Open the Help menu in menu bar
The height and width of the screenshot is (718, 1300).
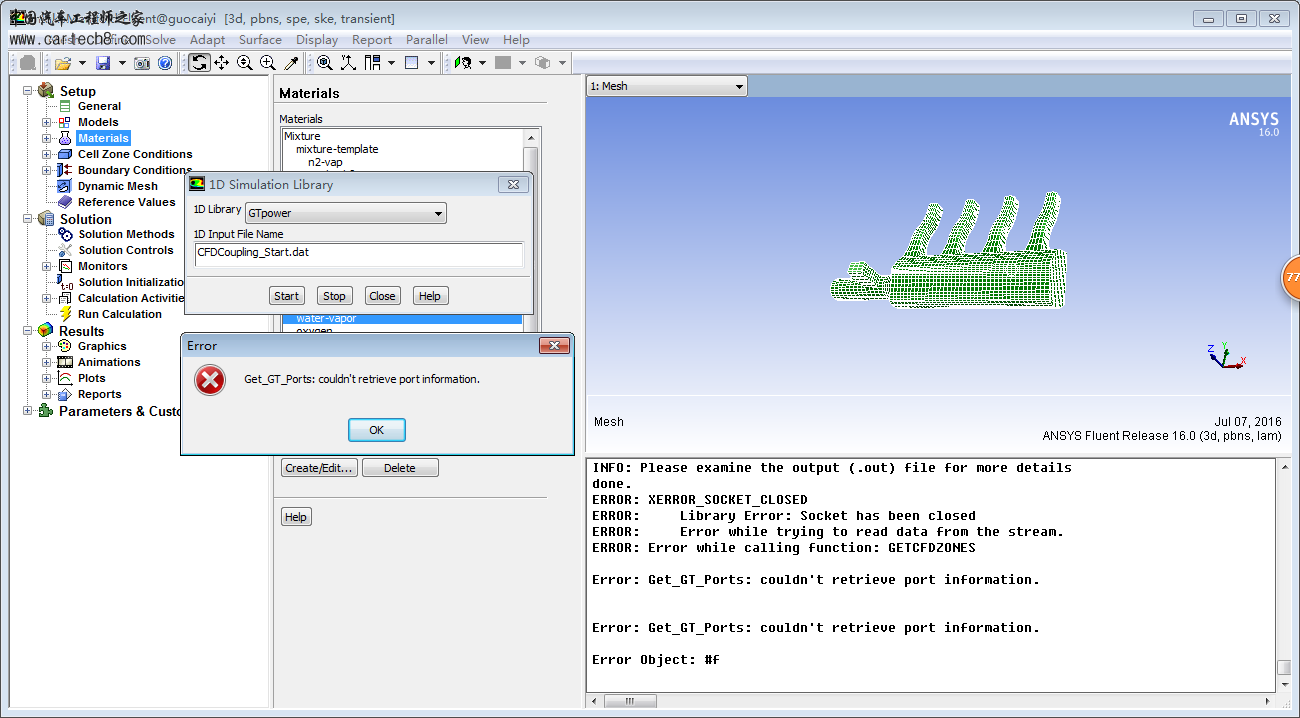(x=516, y=40)
